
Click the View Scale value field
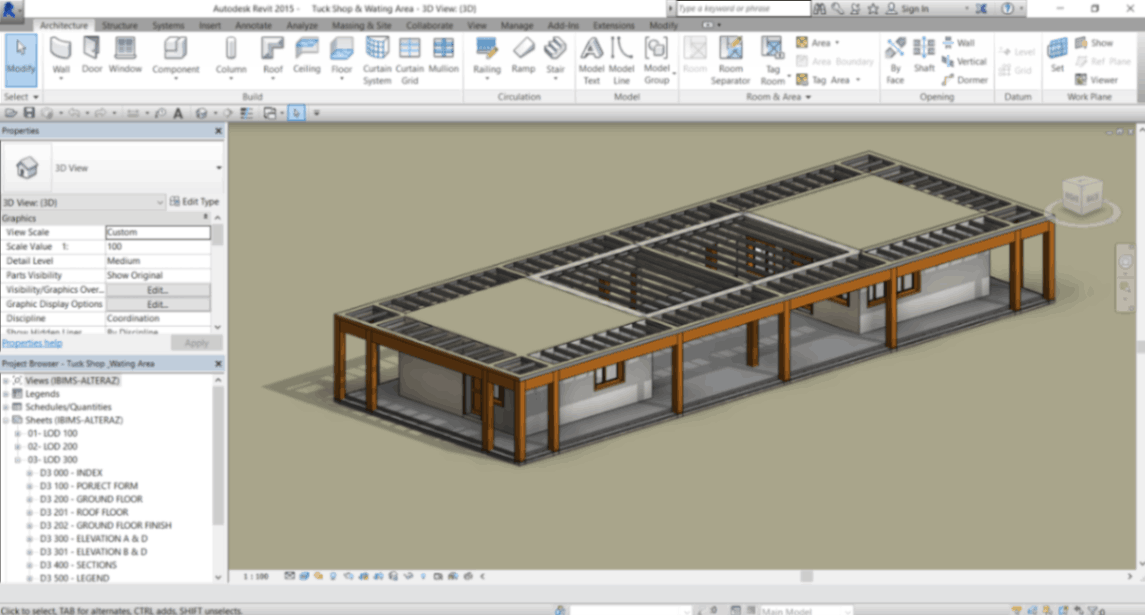(158, 232)
